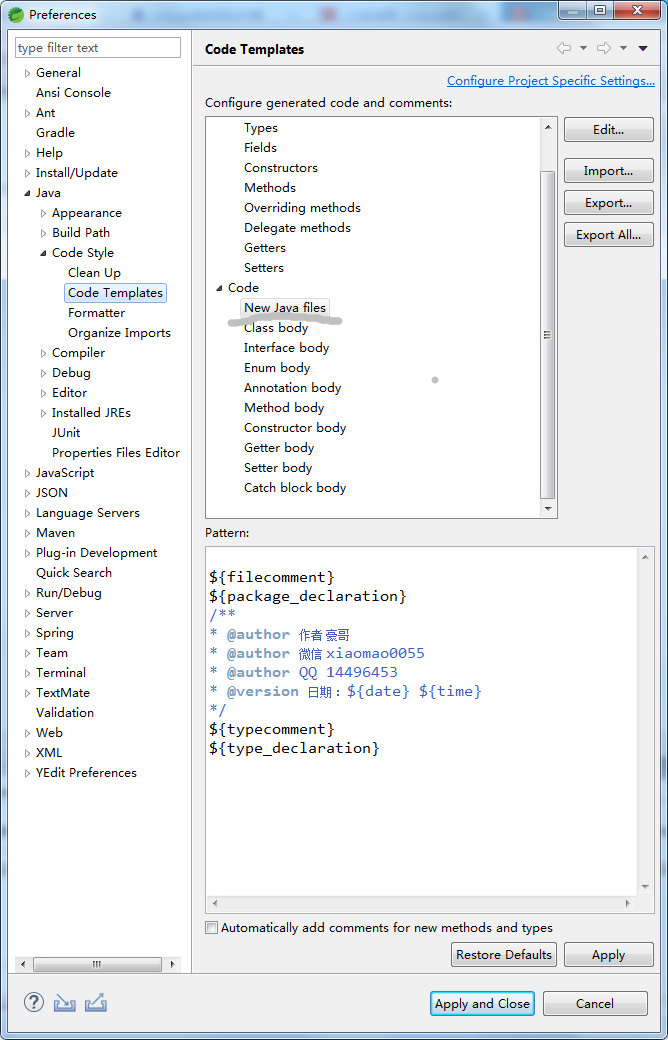Select Formatter preference page
668x1040 pixels.
[x=96, y=312]
